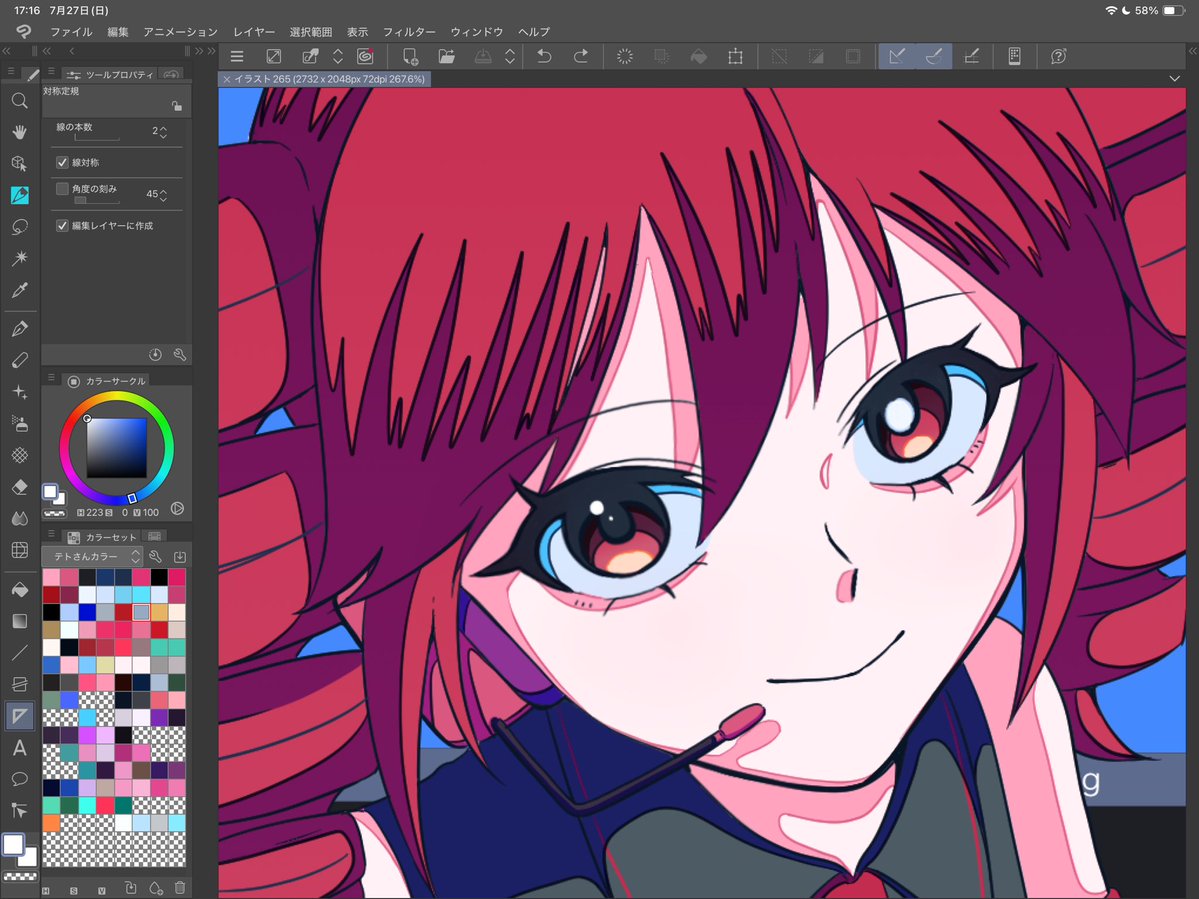The height and width of the screenshot is (899, 1199).
Task: Click the Scale/Rotate transform icon
Action: tap(736, 56)
